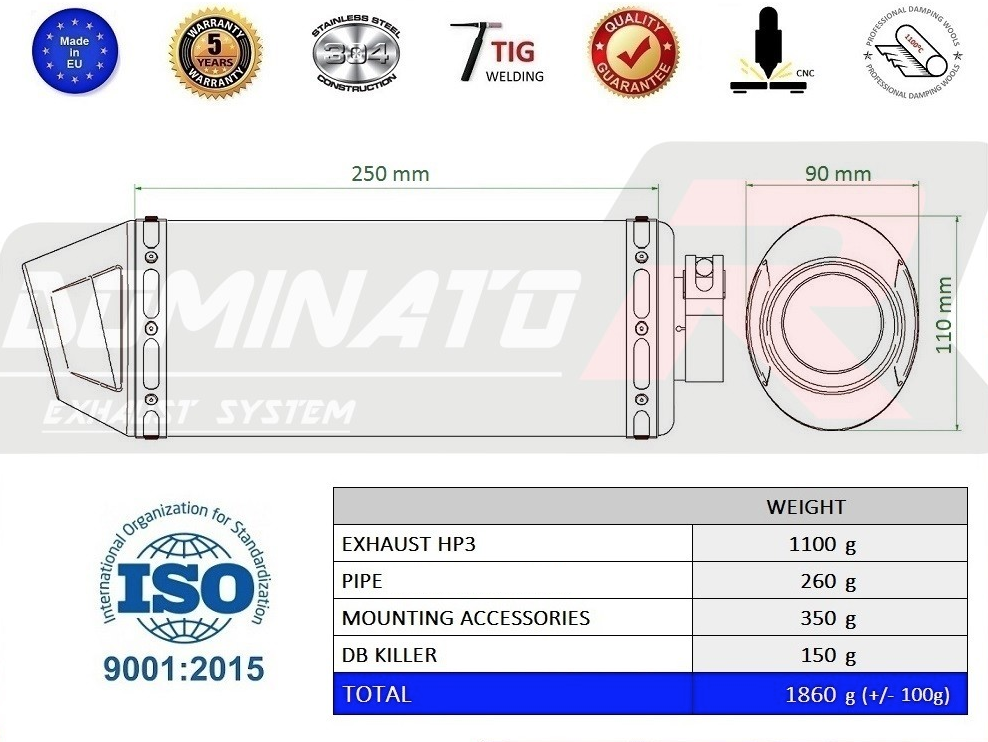Screen dimensions: 988x742
Task: Click the TIG Welding icon
Action: (x=498, y=52)
